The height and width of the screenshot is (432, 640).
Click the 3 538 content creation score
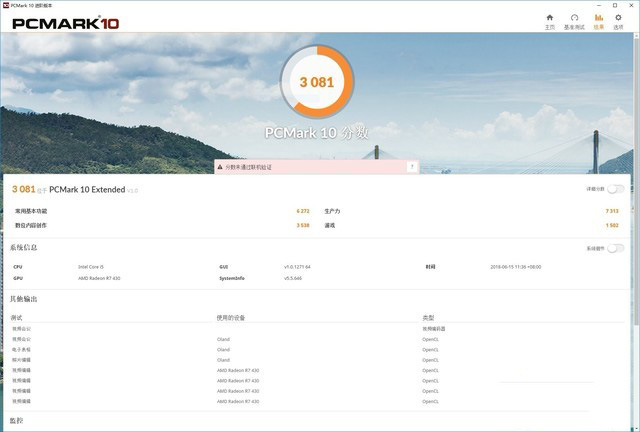(x=303, y=225)
